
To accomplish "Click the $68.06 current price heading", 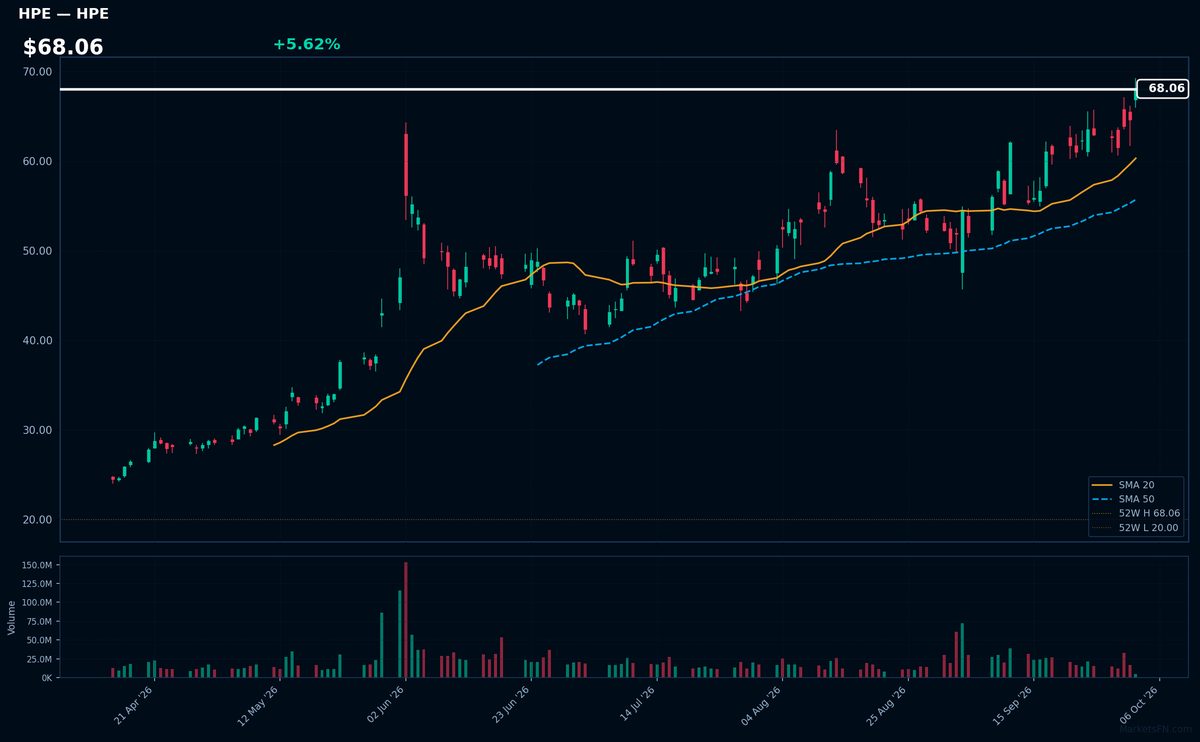I will click(x=63, y=47).
